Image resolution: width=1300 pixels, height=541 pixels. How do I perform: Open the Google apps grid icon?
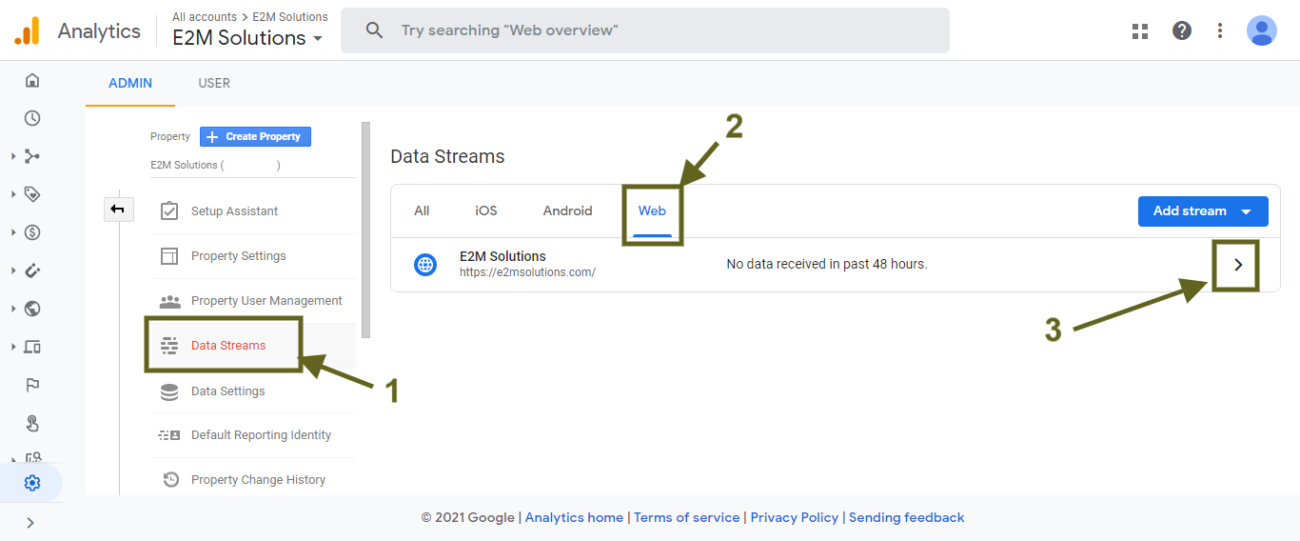[1140, 31]
